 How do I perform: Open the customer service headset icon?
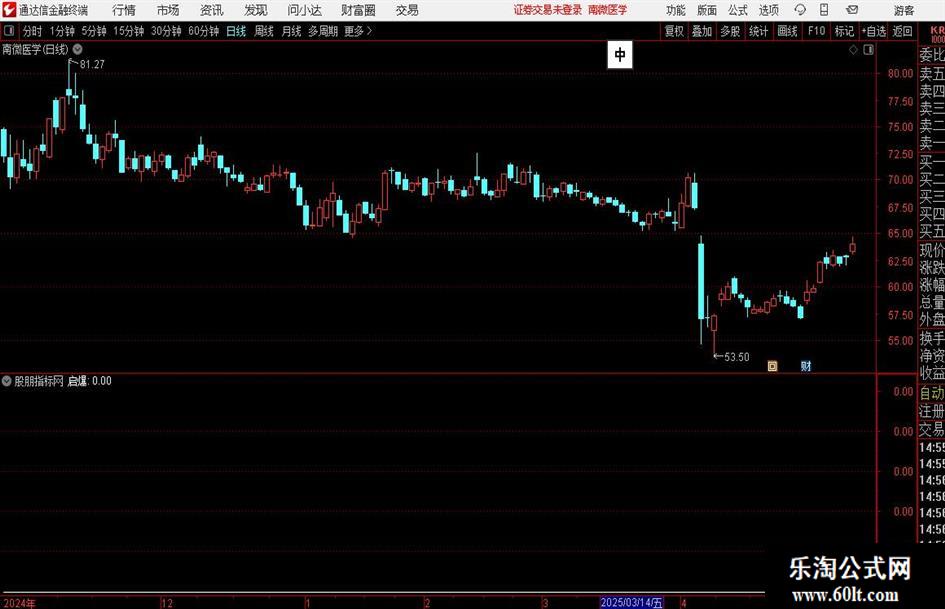[800, 10]
